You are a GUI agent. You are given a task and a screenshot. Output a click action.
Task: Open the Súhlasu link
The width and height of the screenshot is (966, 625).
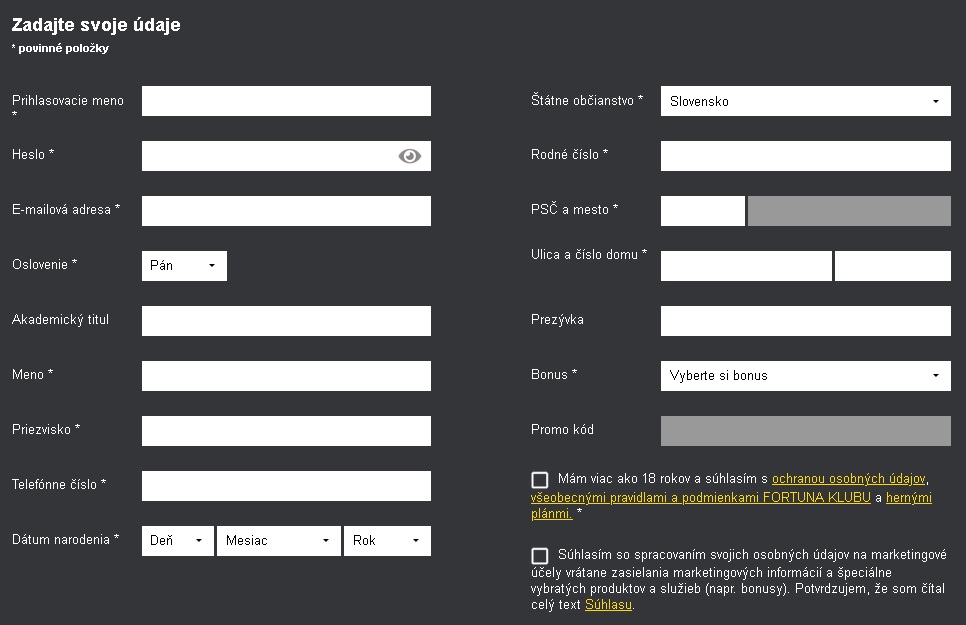[608, 605]
